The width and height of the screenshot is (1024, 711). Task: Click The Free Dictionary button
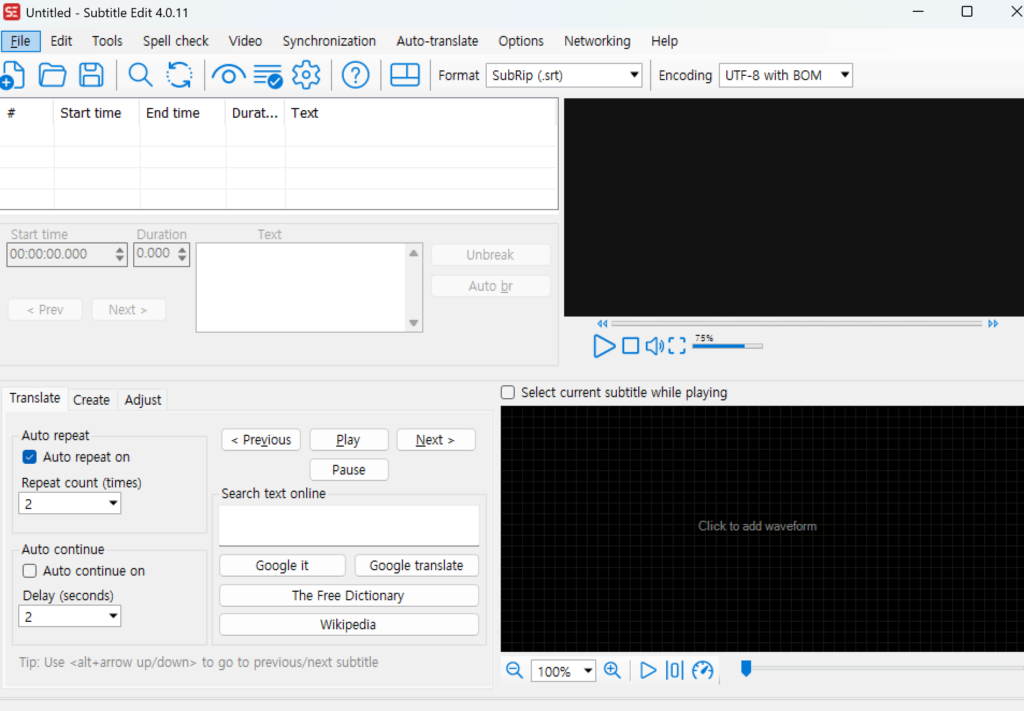pyautogui.click(x=349, y=595)
